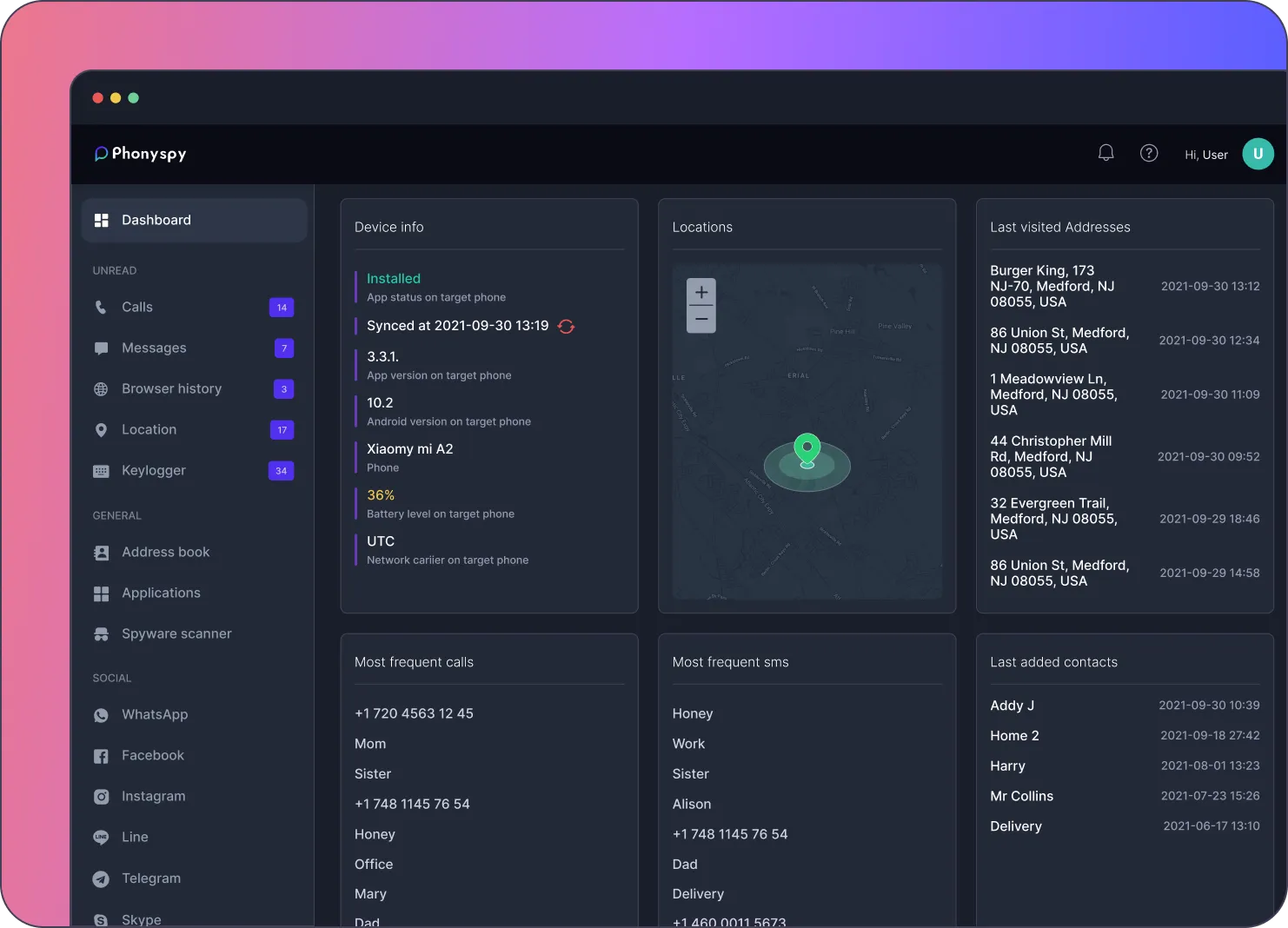Open WhatsApp monitoring

coord(155,715)
